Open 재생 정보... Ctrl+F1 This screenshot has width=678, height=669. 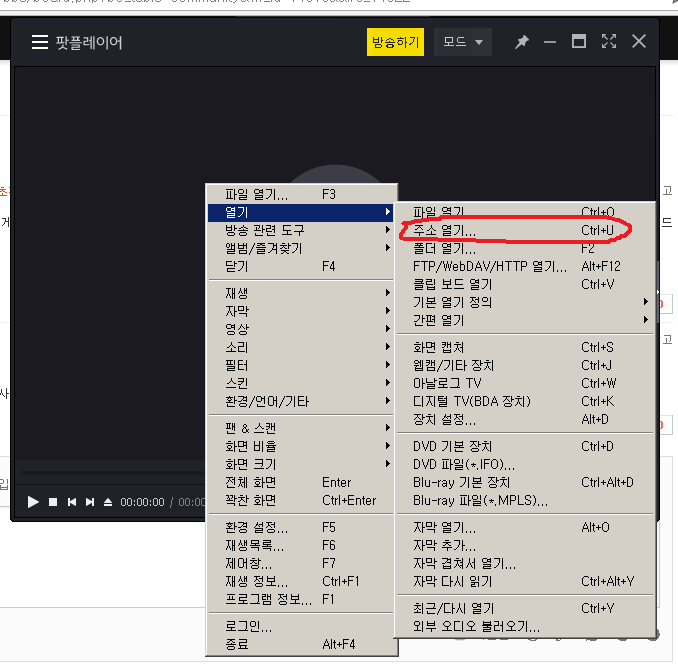(301, 582)
